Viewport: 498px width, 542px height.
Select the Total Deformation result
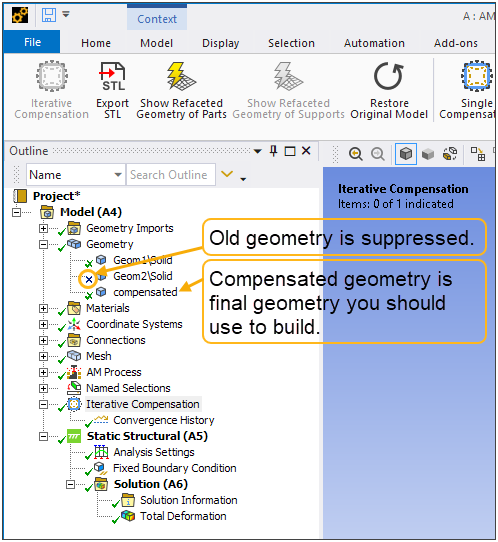click(183, 516)
